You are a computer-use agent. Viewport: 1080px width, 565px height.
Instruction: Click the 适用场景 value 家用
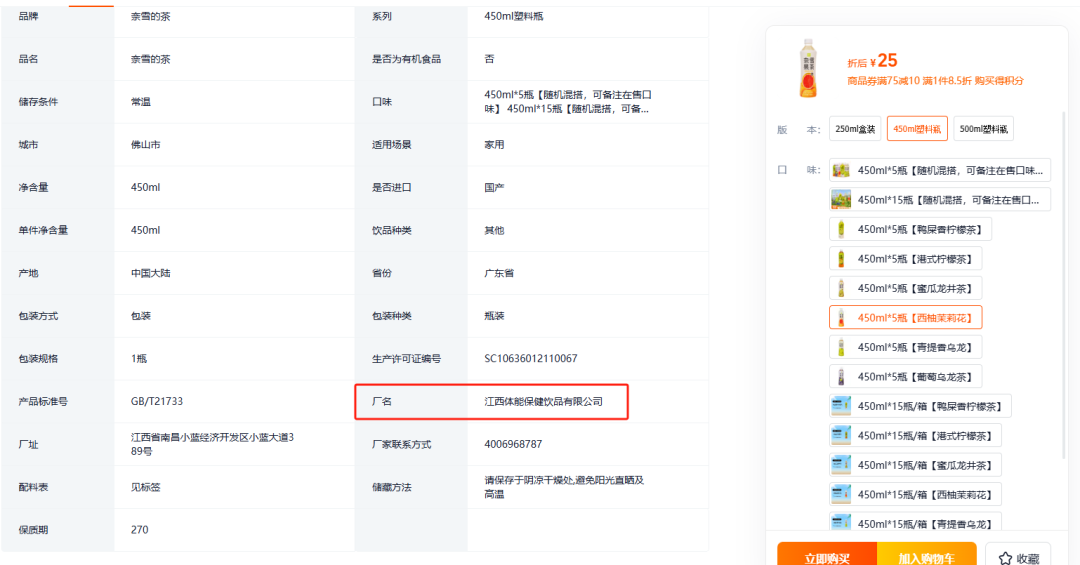click(494, 145)
